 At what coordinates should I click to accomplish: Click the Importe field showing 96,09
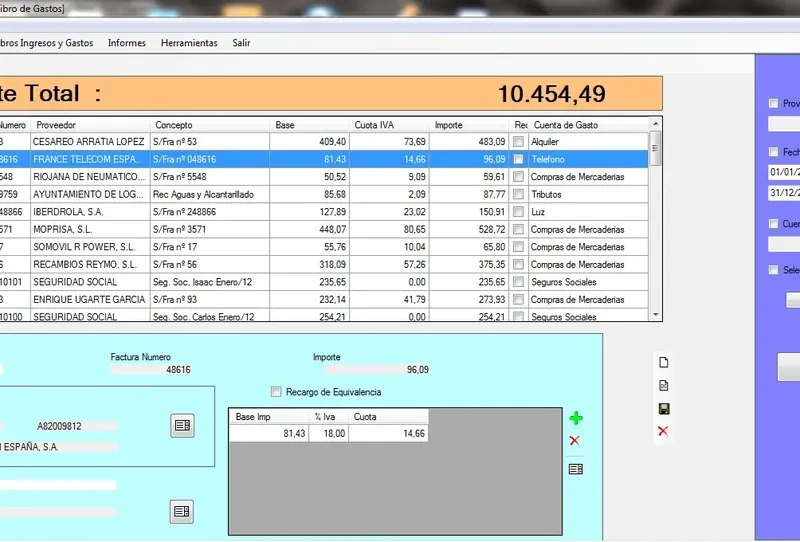378,369
